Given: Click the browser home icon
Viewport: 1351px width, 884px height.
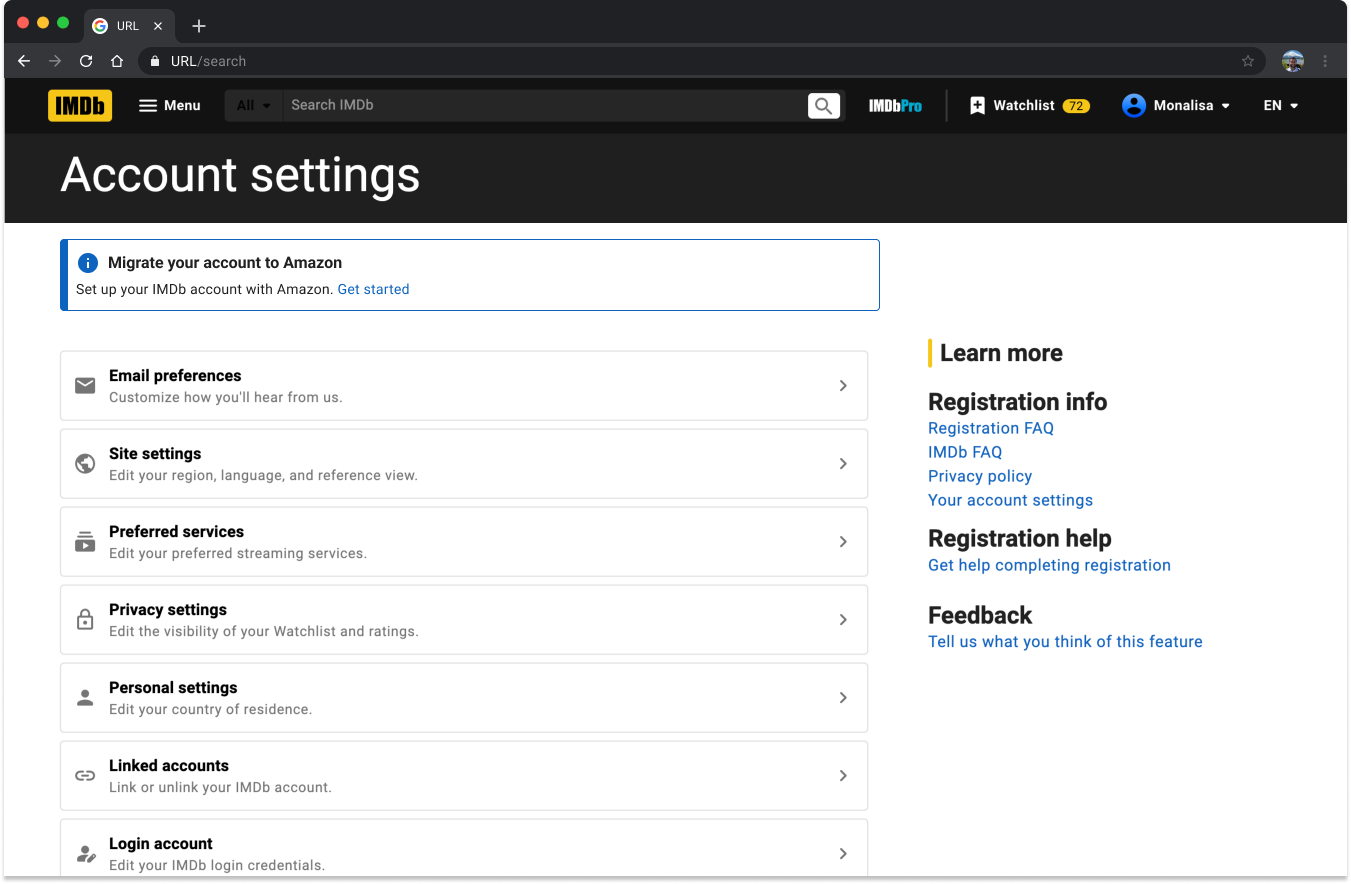Looking at the screenshot, I should click(117, 61).
